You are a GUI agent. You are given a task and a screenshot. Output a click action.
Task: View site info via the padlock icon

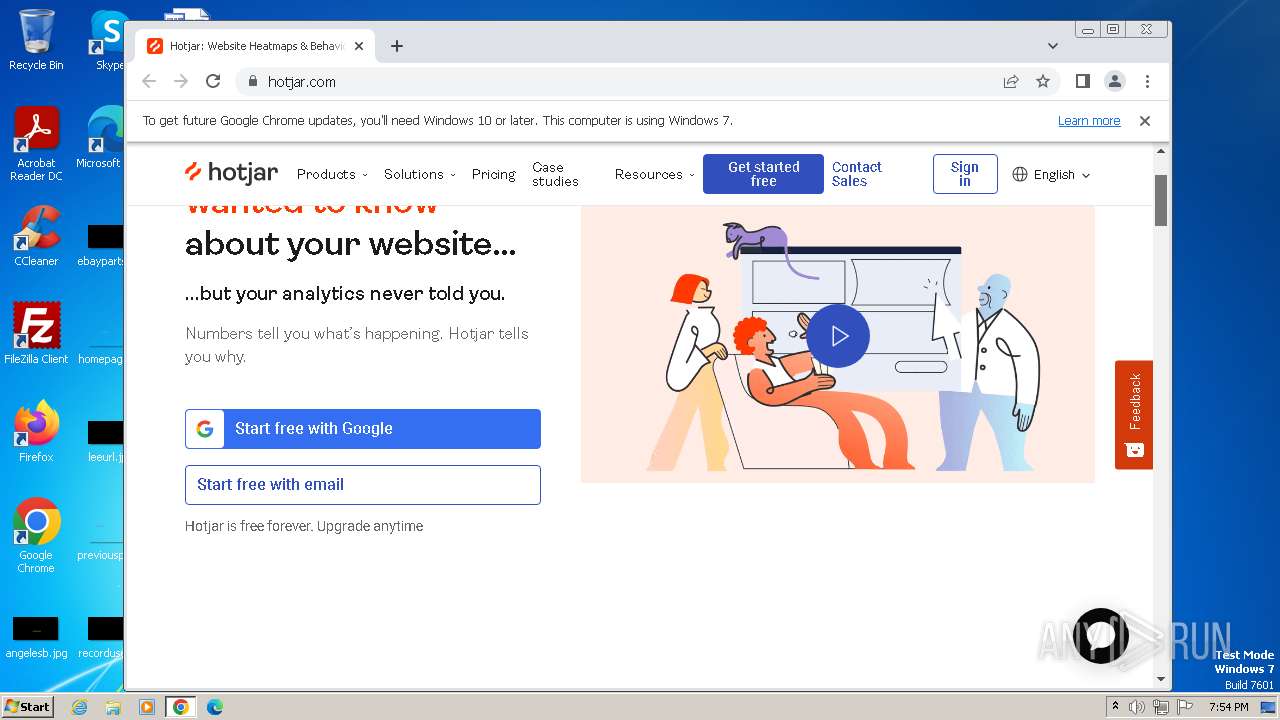click(x=252, y=81)
